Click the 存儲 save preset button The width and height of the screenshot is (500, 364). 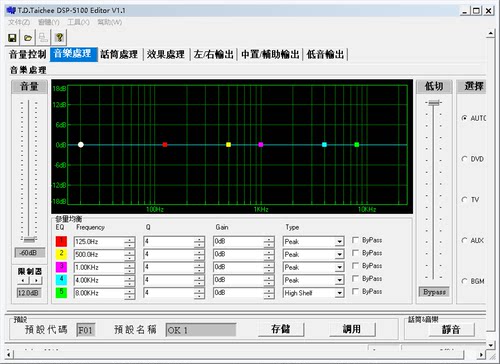[281, 329]
